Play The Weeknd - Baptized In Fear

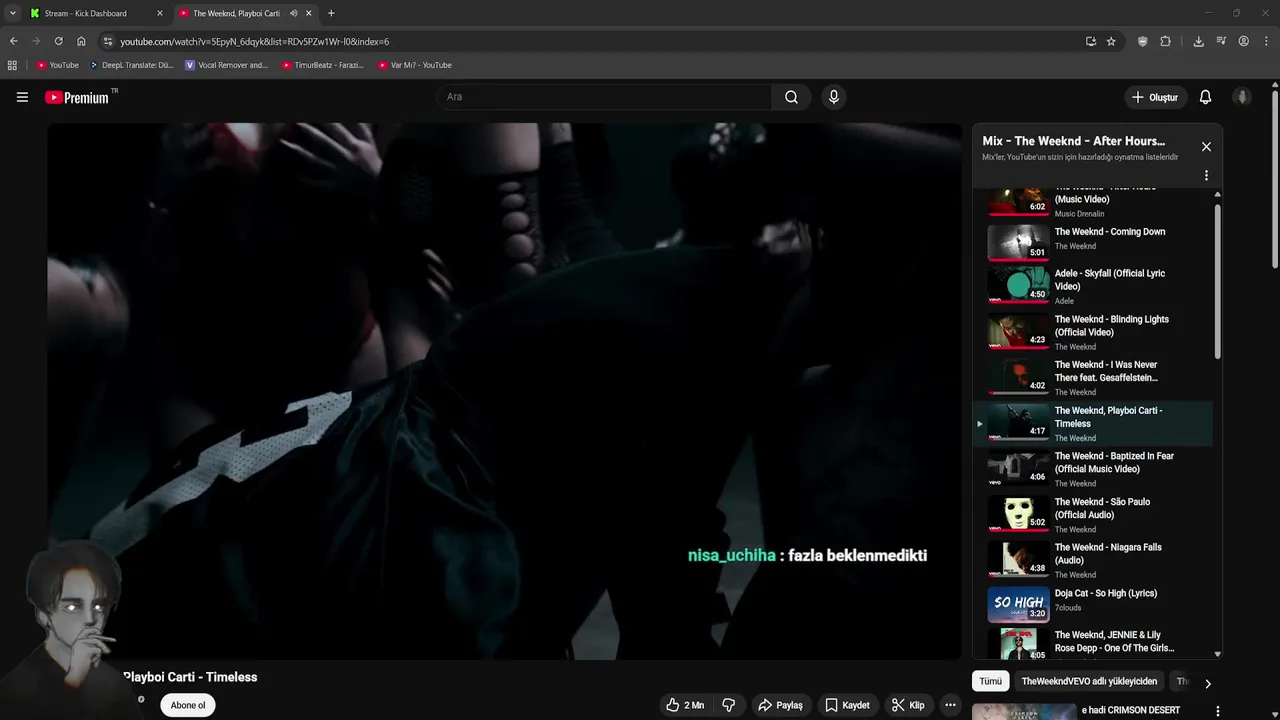[1095, 469]
